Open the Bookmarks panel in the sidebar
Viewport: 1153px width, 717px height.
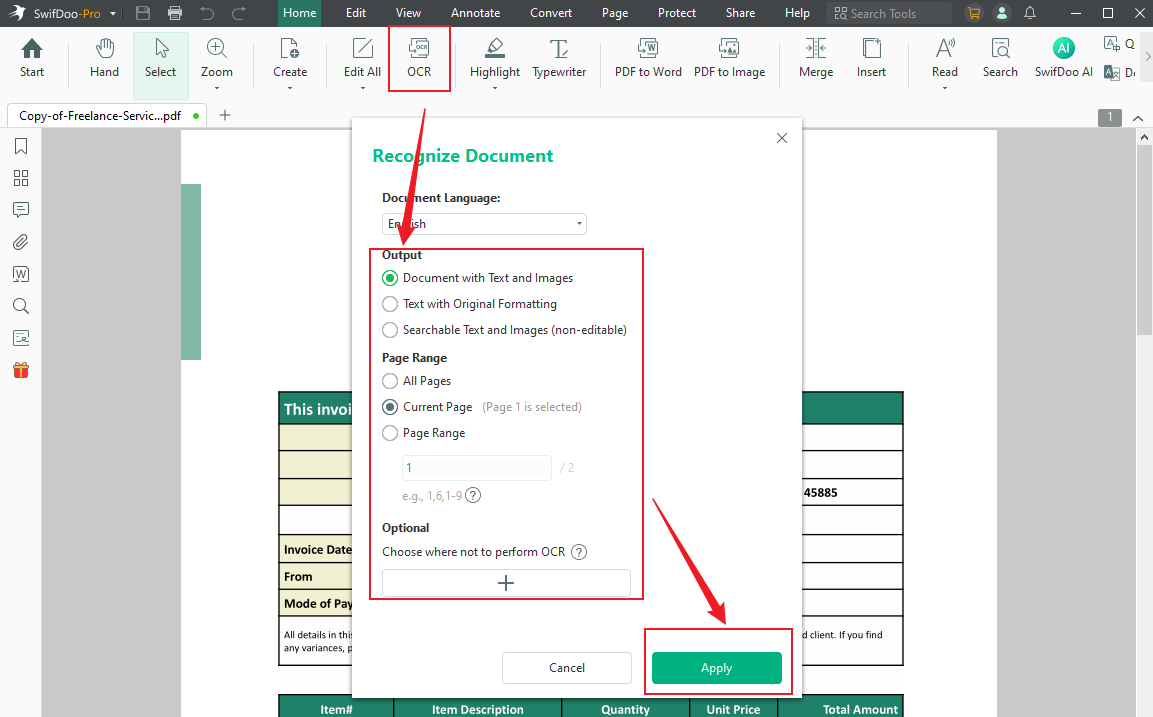[21, 146]
